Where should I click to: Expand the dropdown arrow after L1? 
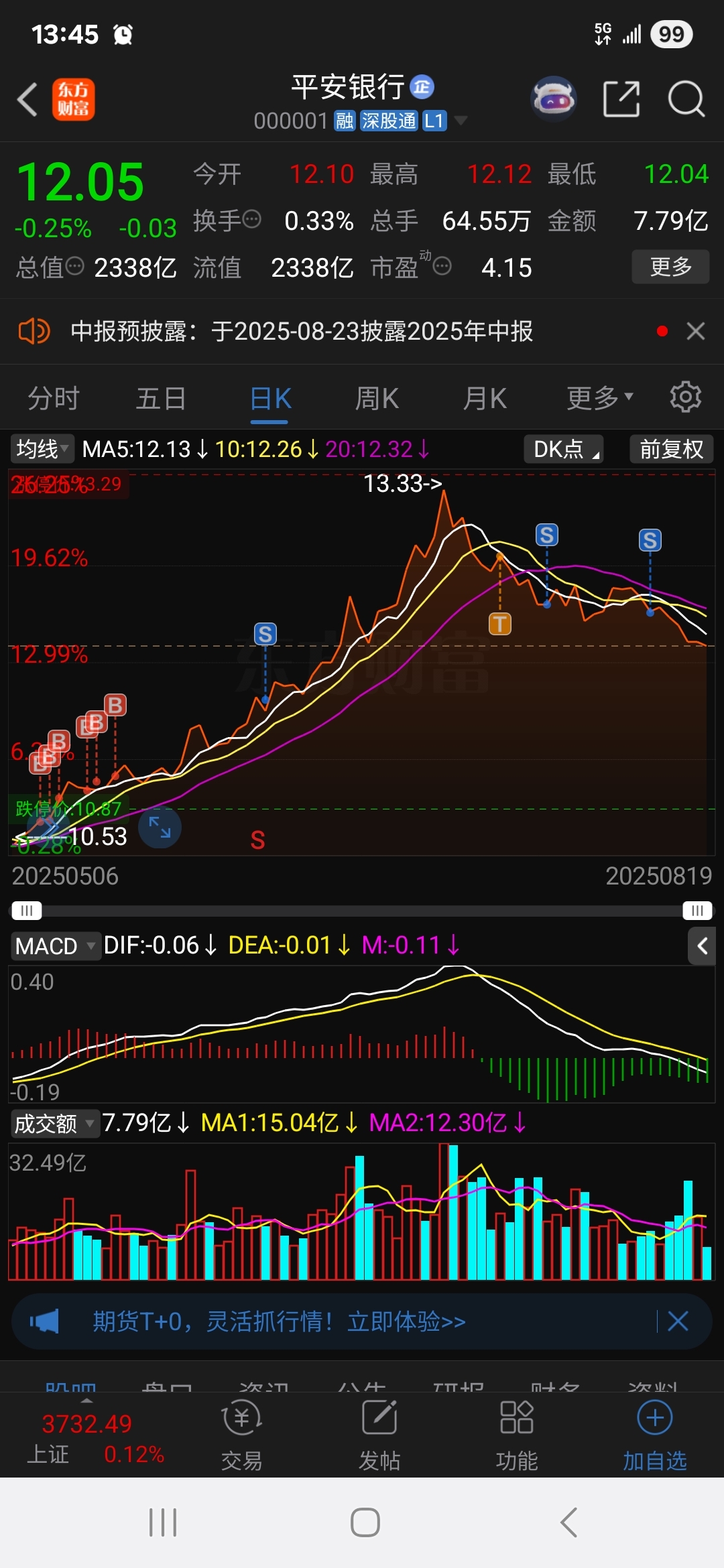[461, 121]
